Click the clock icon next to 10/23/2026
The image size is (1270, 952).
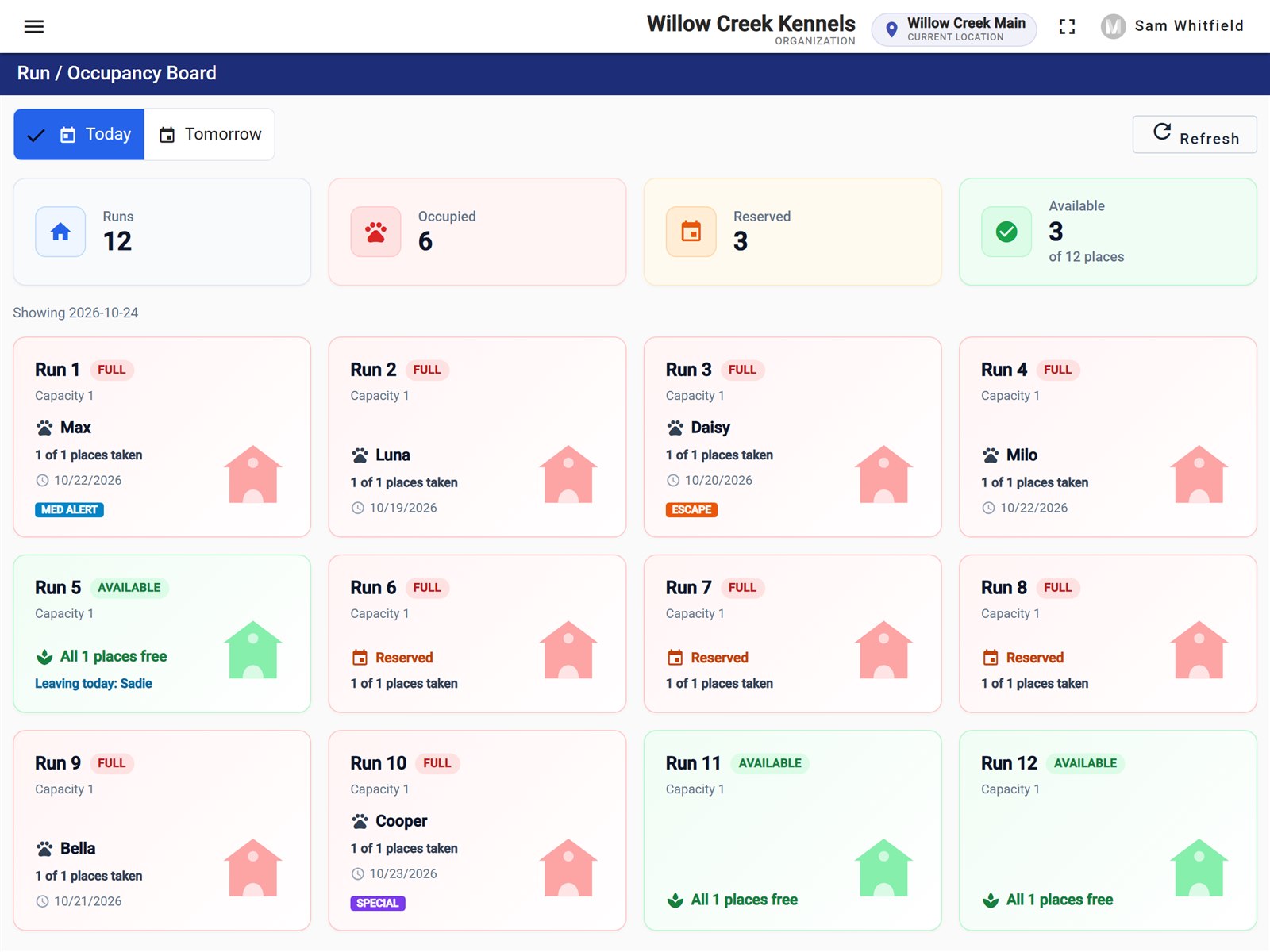[x=358, y=874]
